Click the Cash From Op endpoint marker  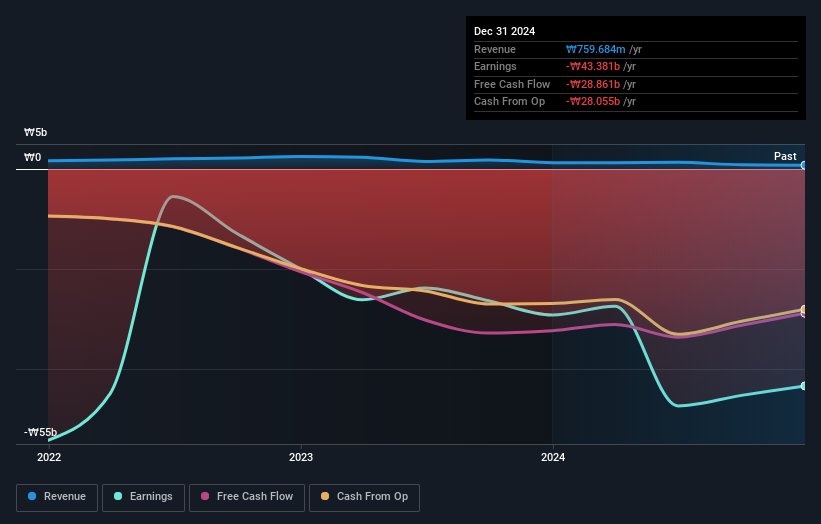click(x=804, y=309)
